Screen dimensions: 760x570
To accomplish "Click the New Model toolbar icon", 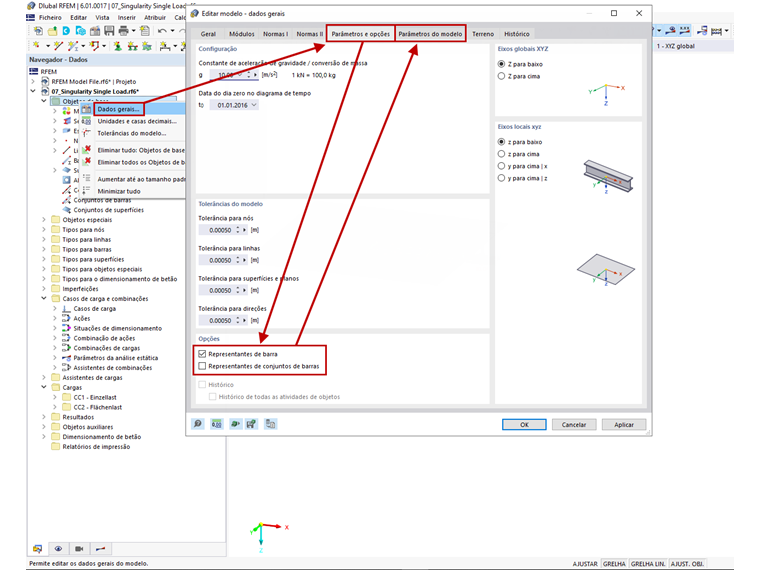I will (38, 31).
